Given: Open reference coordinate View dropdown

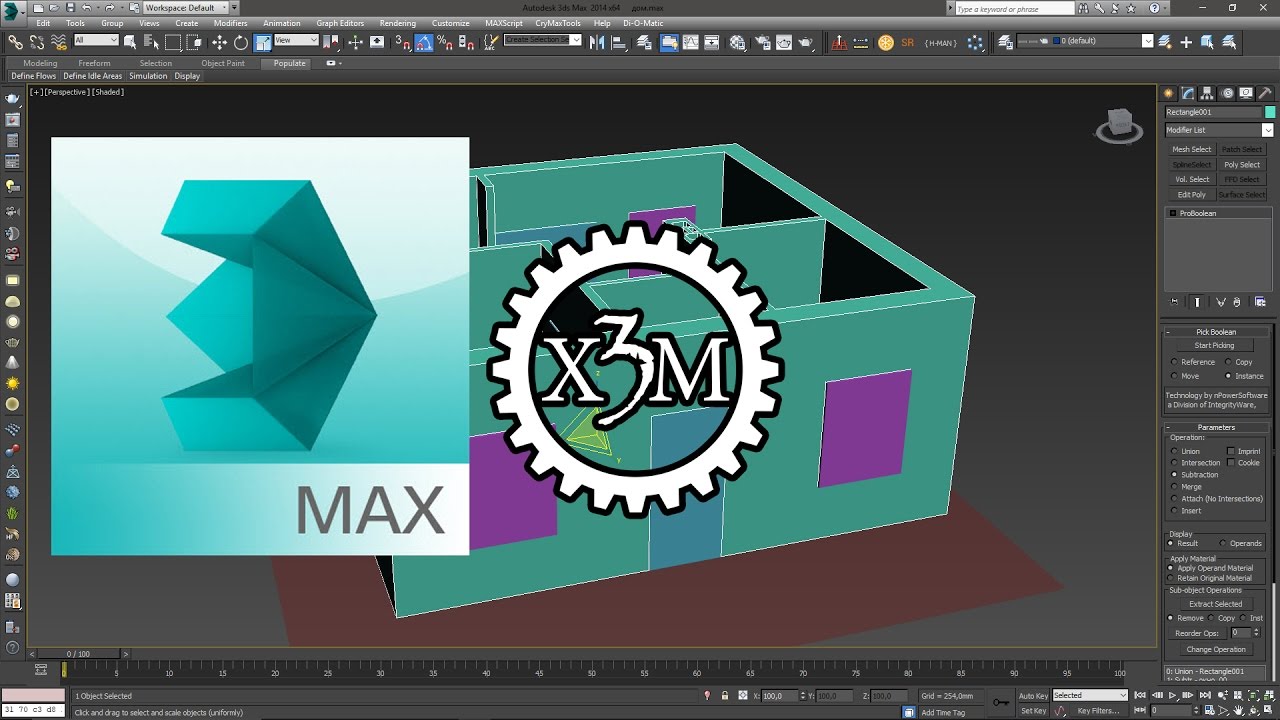Looking at the screenshot, I should tap(296, 41).
